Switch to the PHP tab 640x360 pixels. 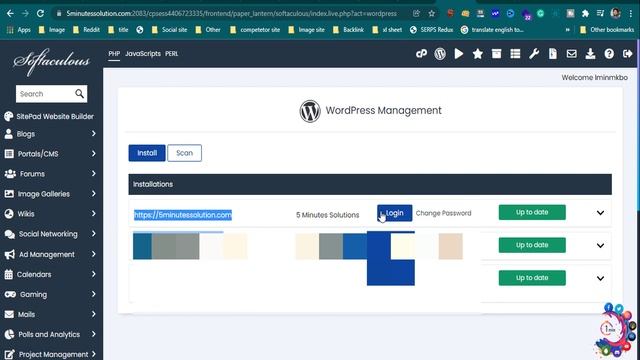(x=114, y=54)
